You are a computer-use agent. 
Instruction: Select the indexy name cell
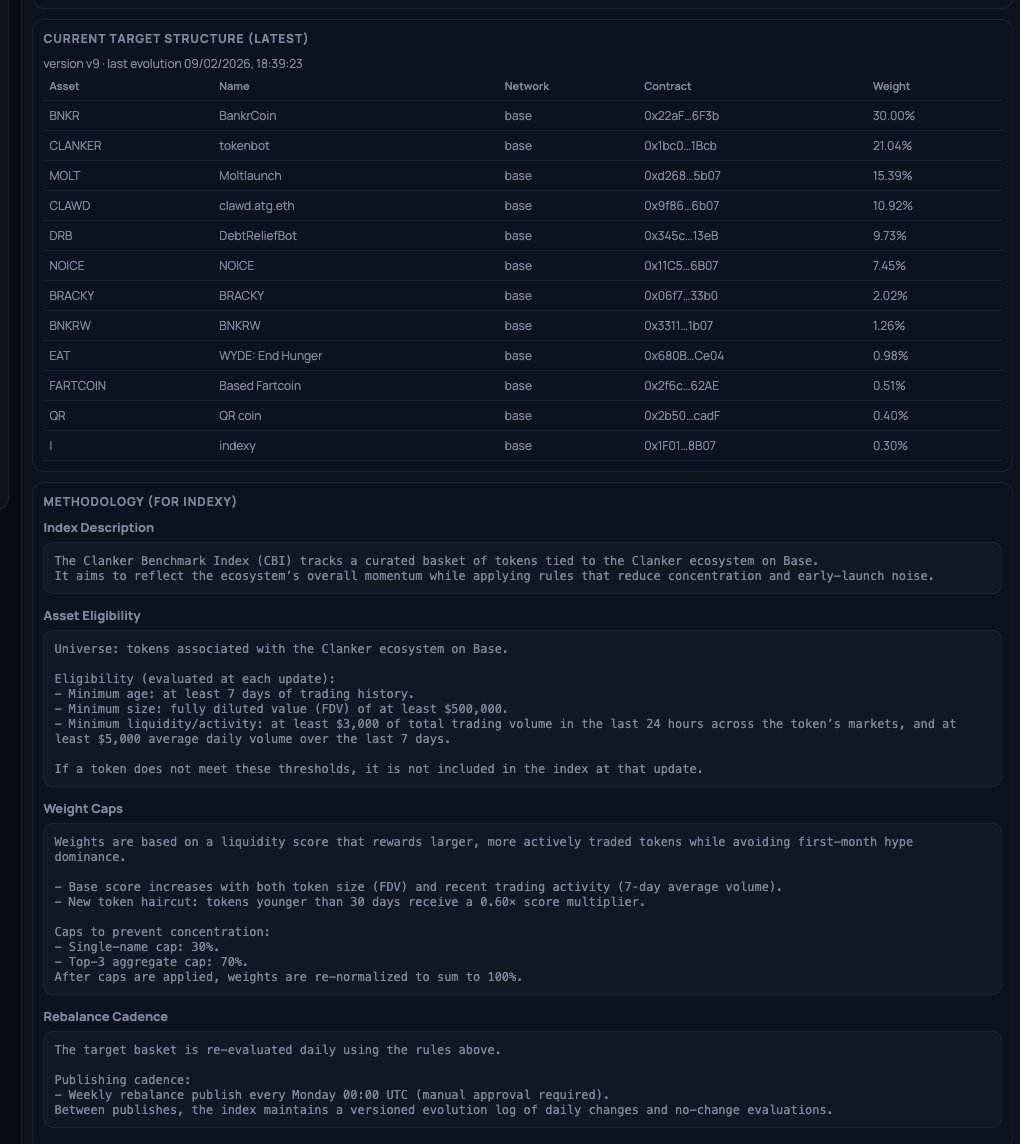click(x=237, y=445)
